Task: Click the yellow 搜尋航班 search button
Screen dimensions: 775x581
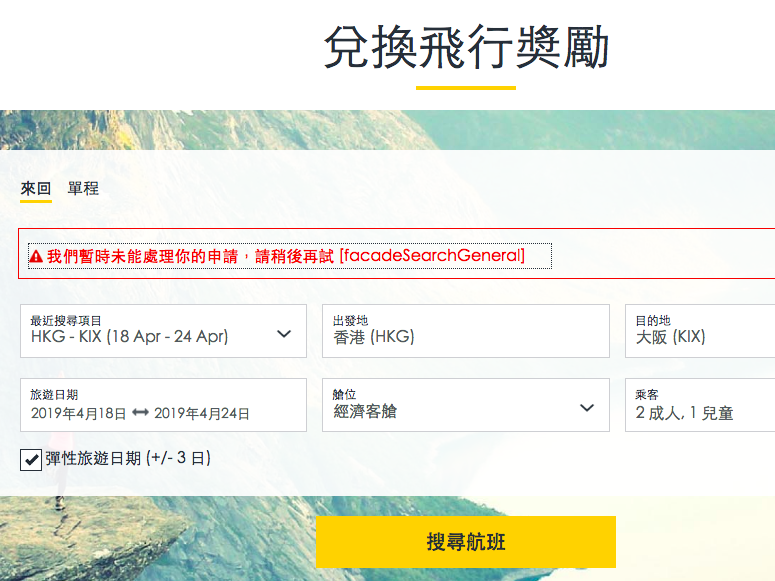Action: (466, 542)
